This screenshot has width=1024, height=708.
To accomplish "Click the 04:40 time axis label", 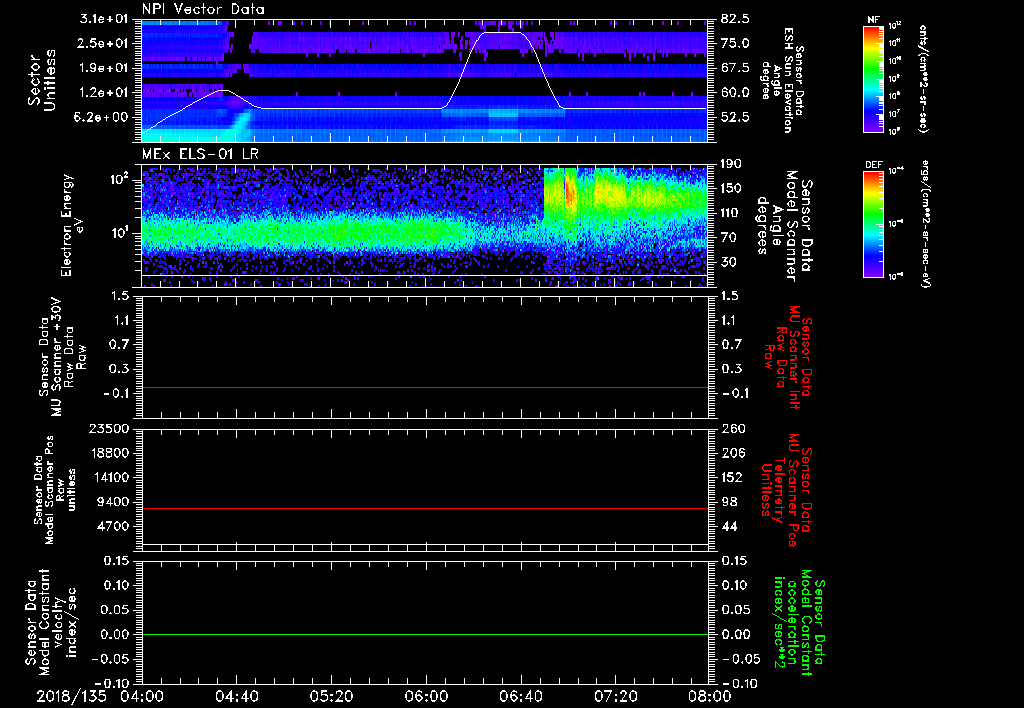I will coord(236,696).
